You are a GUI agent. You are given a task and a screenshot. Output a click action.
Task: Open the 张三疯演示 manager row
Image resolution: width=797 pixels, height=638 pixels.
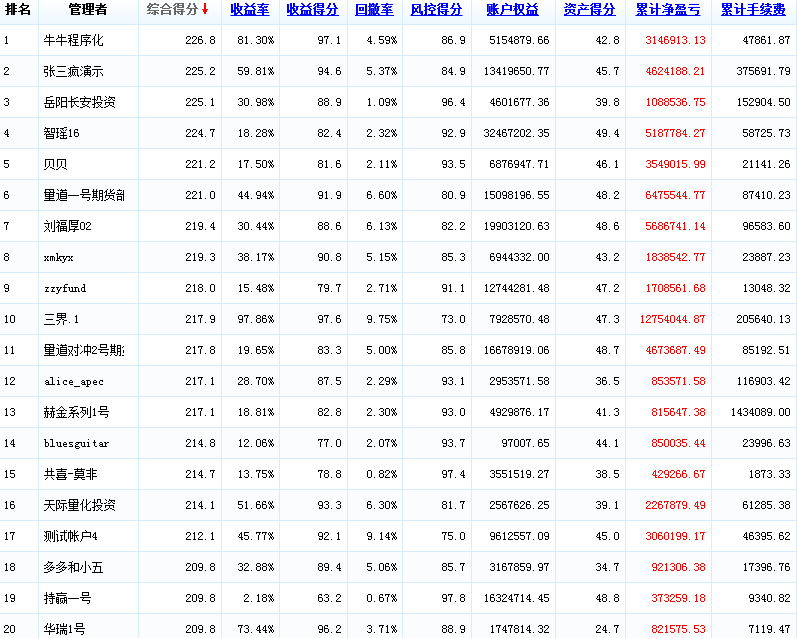coord(74,72)
